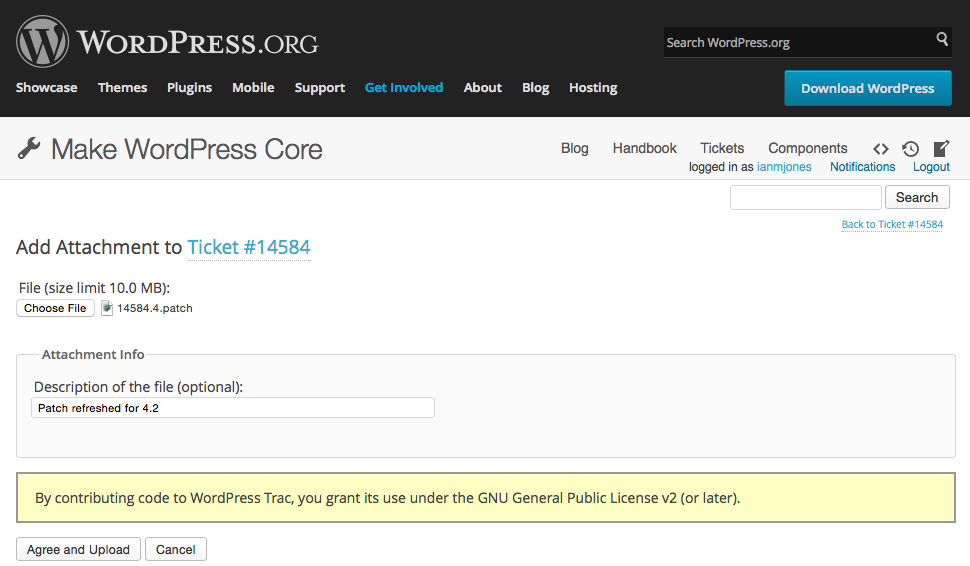Screen dimensions: 970x566
Task: Click the File size limit 10.0 MB label
Action: click(x=94, y=288)
